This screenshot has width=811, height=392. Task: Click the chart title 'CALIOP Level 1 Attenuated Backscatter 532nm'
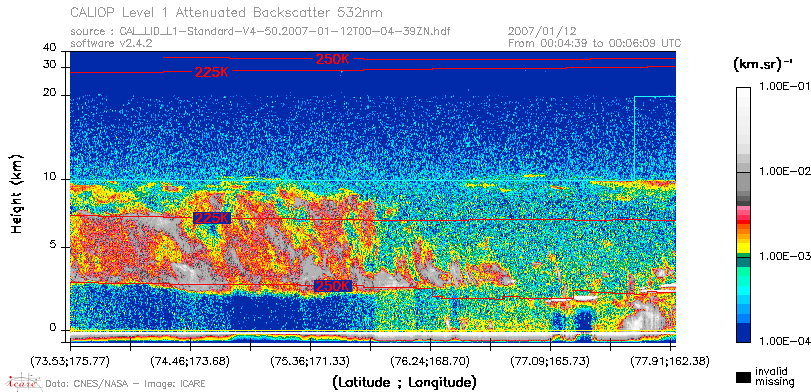227,12
